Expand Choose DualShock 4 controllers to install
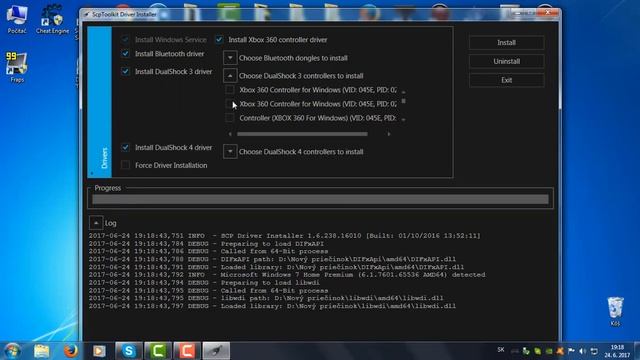Screen dimensions: 640x360 (x=230, y=151)
